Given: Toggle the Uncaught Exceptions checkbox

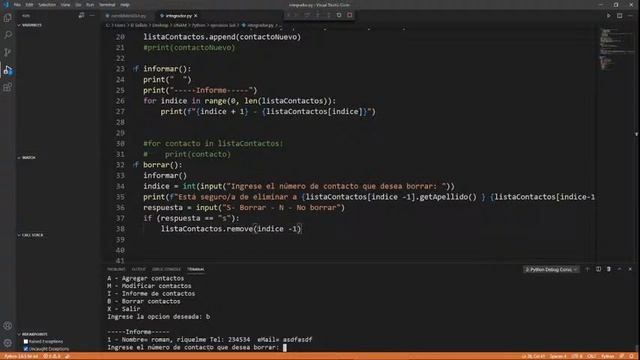Looking at the screenshot, I should coord(26,349).
